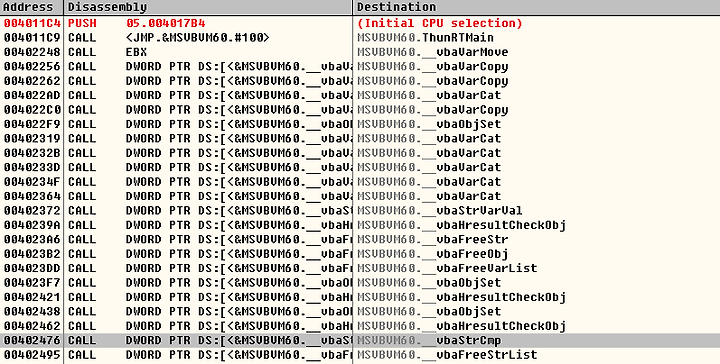This screenshot has height=364, width=720.
Task: Sort by the Address column header
Action: pos(32,7)
